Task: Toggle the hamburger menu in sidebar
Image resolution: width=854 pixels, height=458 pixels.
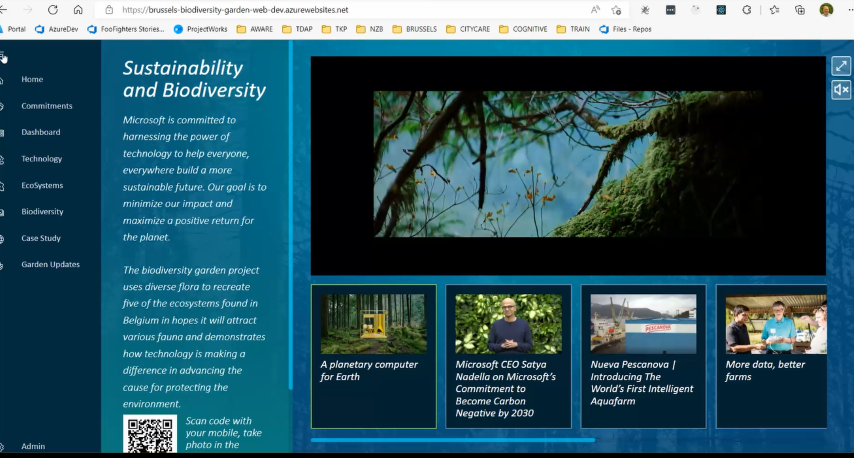Action: (x=3, y=57)
